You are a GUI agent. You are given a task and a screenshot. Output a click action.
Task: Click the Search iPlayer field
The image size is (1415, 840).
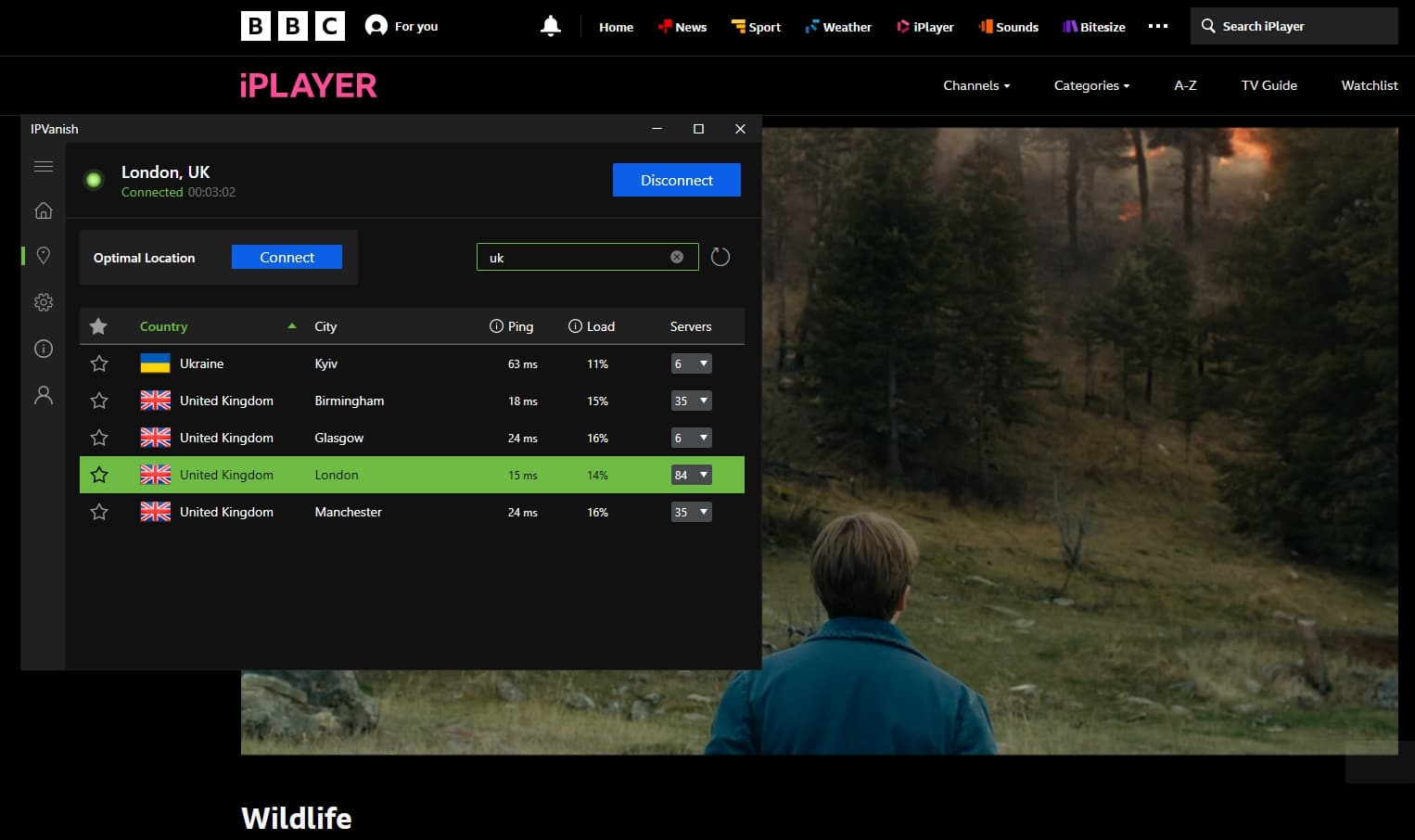coord(1294,26)
